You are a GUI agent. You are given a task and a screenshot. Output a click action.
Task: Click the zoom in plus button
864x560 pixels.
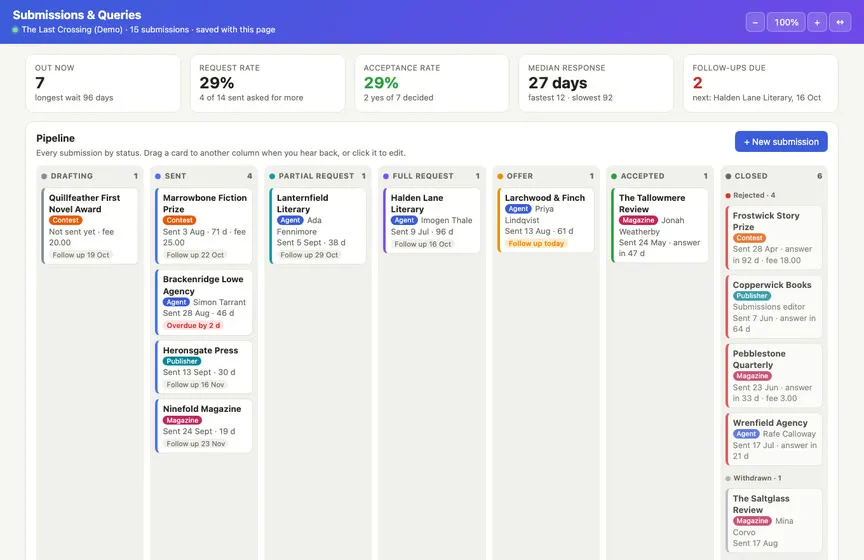[817, 22]
